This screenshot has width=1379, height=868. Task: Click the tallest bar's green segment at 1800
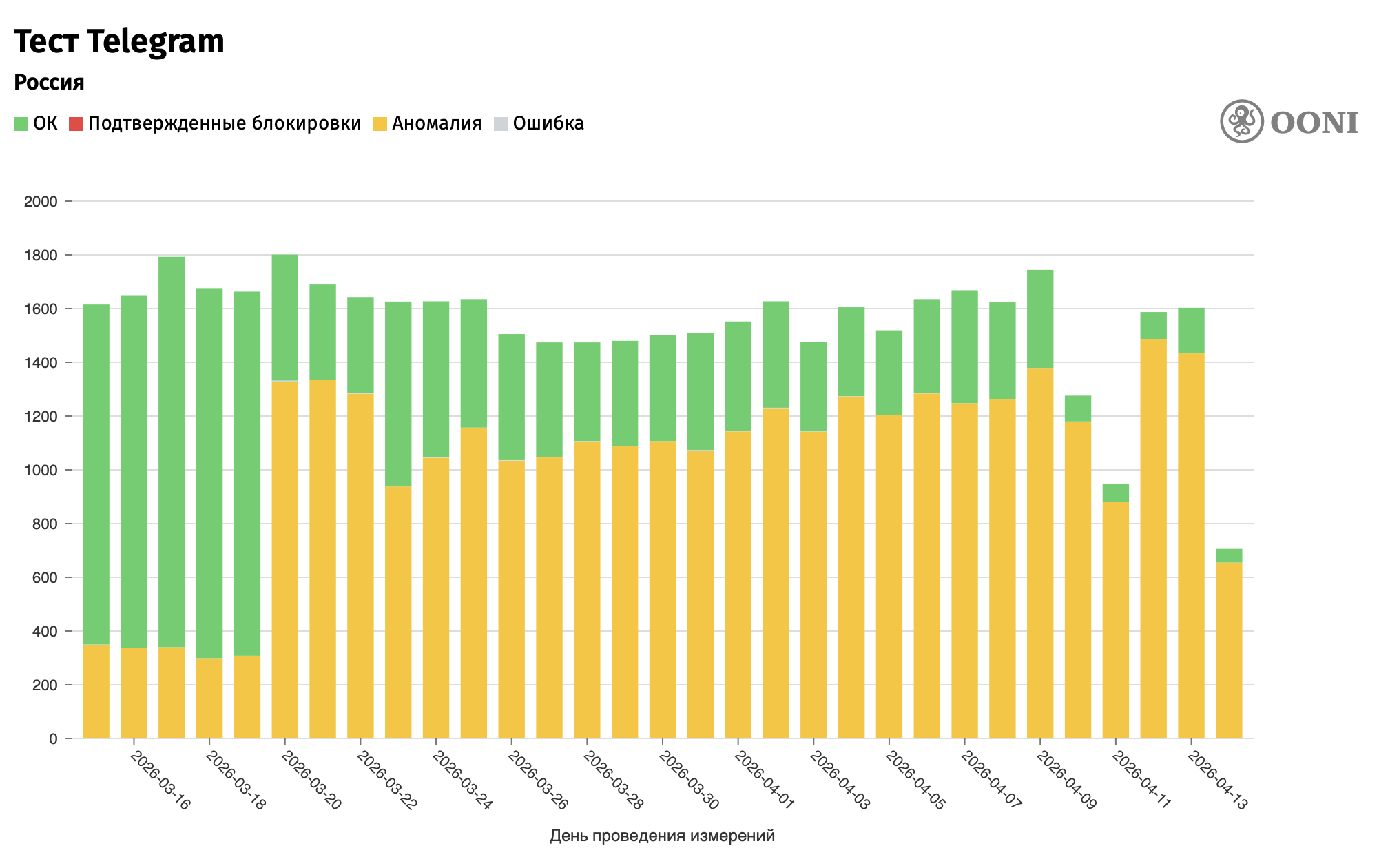click(285, 317)
